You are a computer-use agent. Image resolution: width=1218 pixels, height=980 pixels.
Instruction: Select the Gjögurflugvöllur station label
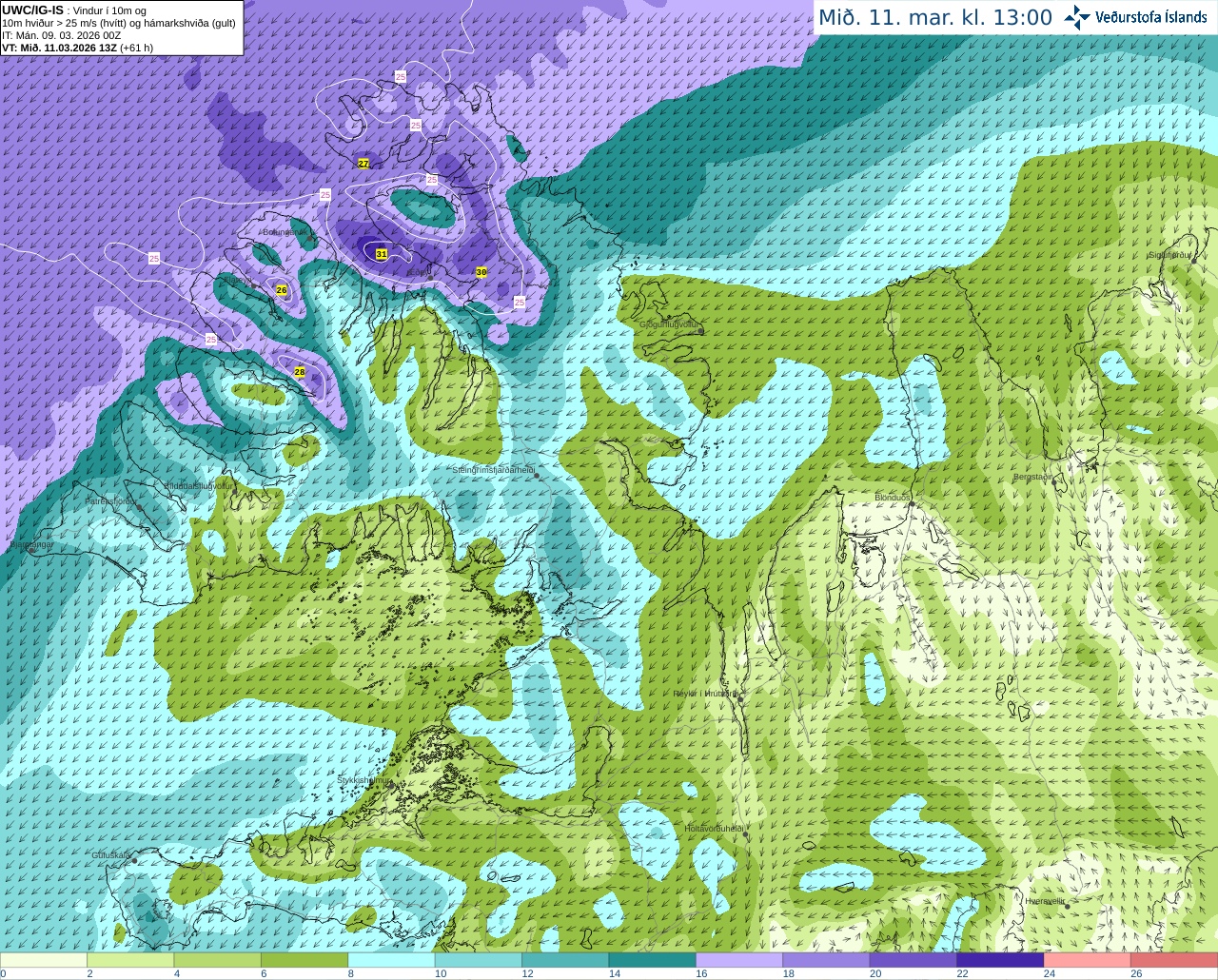click(x=669, y=323)
